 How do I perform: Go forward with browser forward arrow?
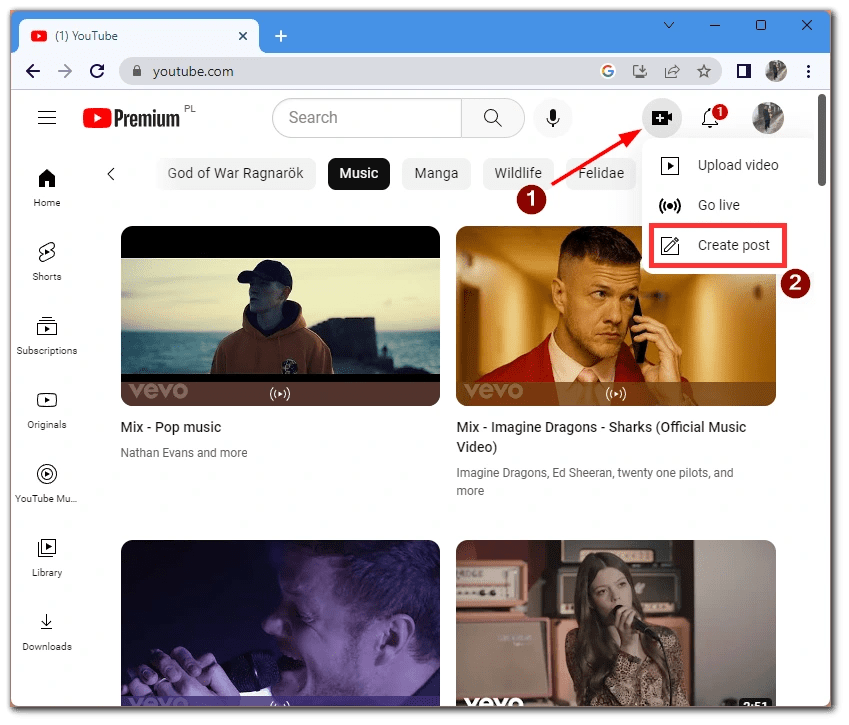coord(65,71)
